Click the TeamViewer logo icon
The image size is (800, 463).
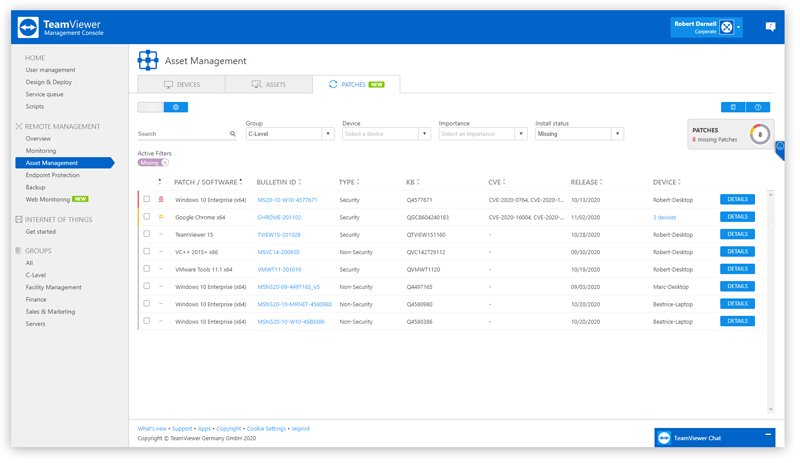coord(28,28)
